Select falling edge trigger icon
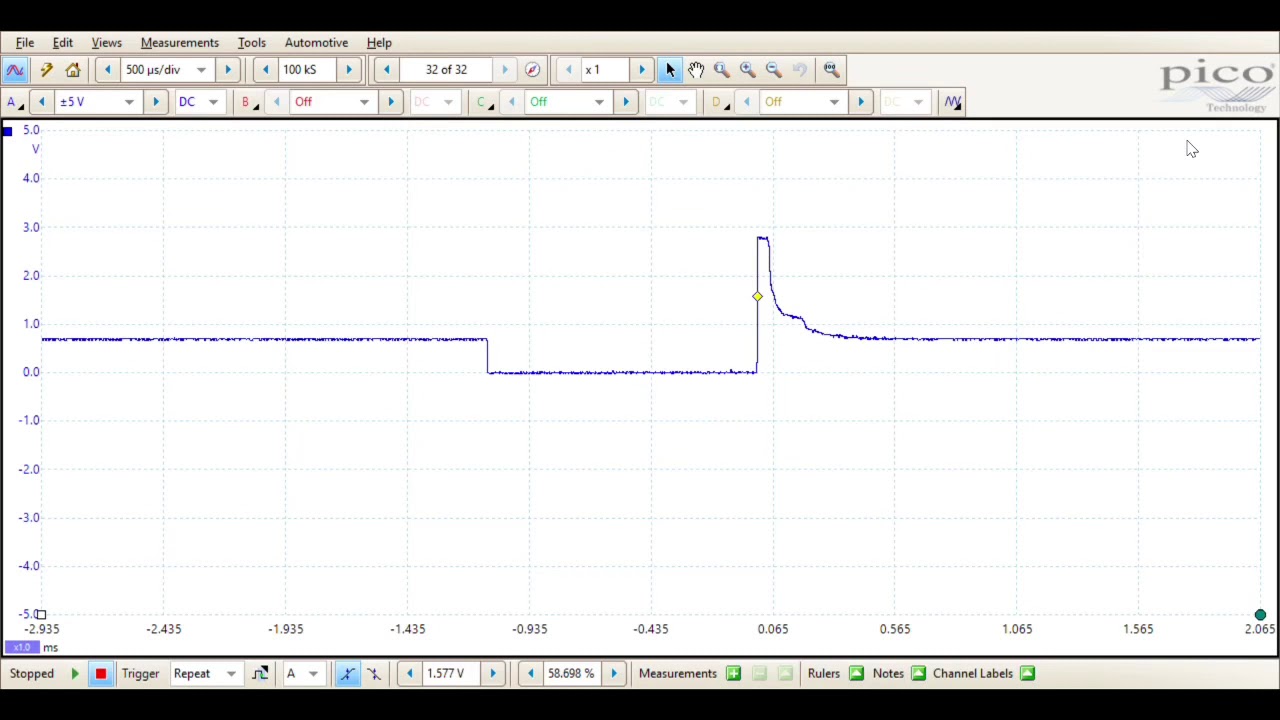 pyautogui.click(x=374, y=674)
